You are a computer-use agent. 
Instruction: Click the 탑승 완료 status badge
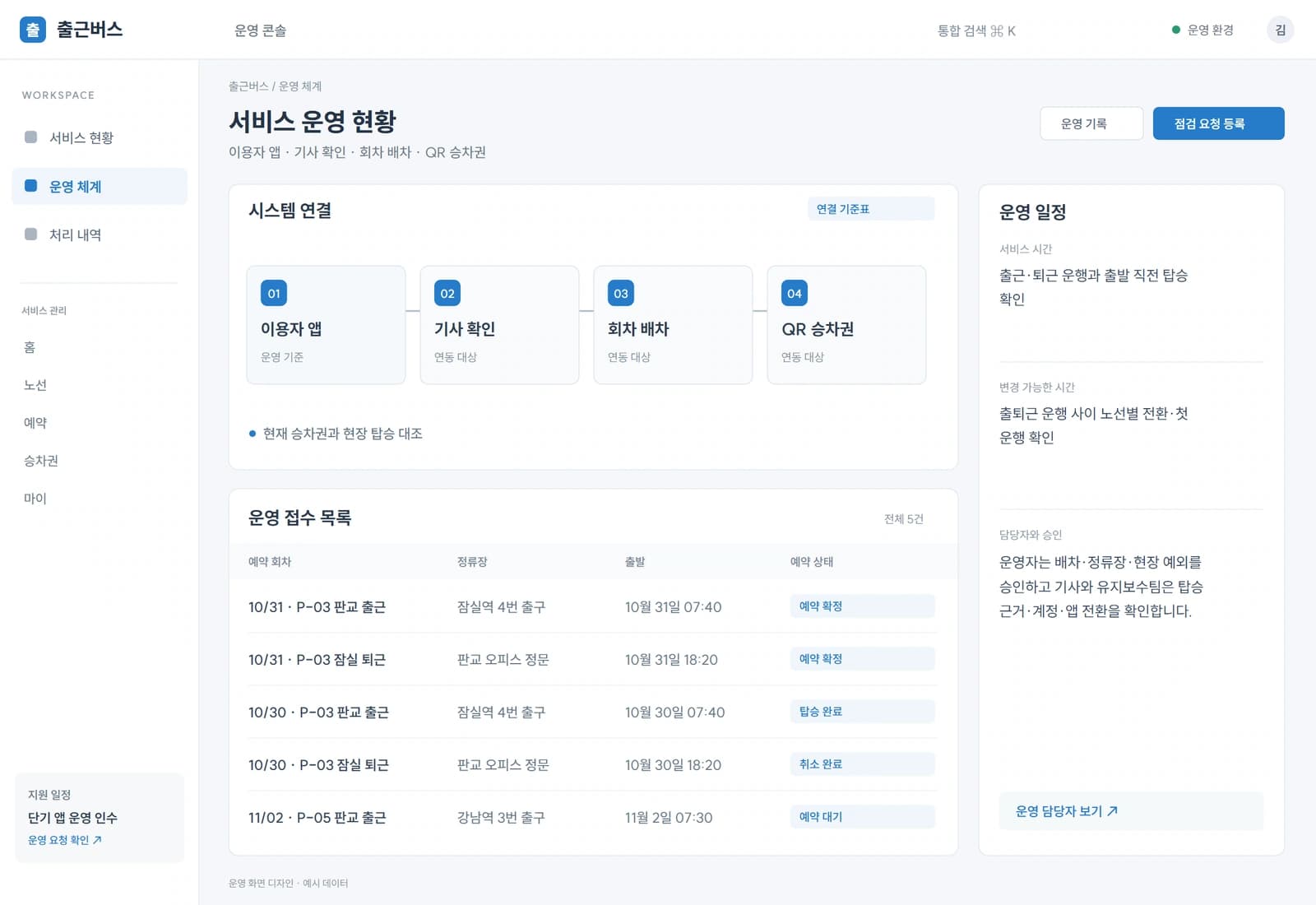pyautogui.click(x=862, y=712)
